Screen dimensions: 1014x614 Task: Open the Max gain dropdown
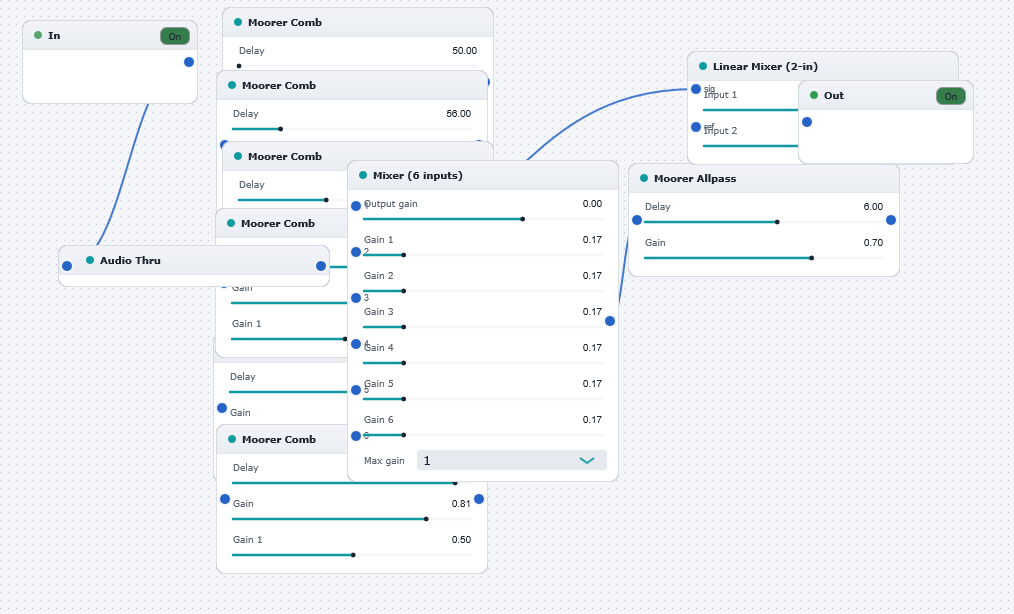pyautogui.click(x=512, y=461)
